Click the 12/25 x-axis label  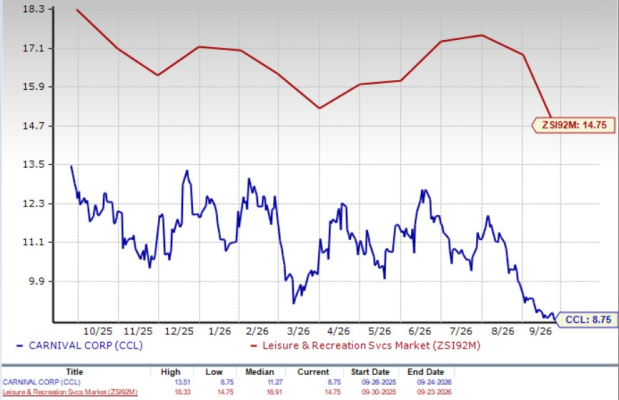tap(179, 331)
